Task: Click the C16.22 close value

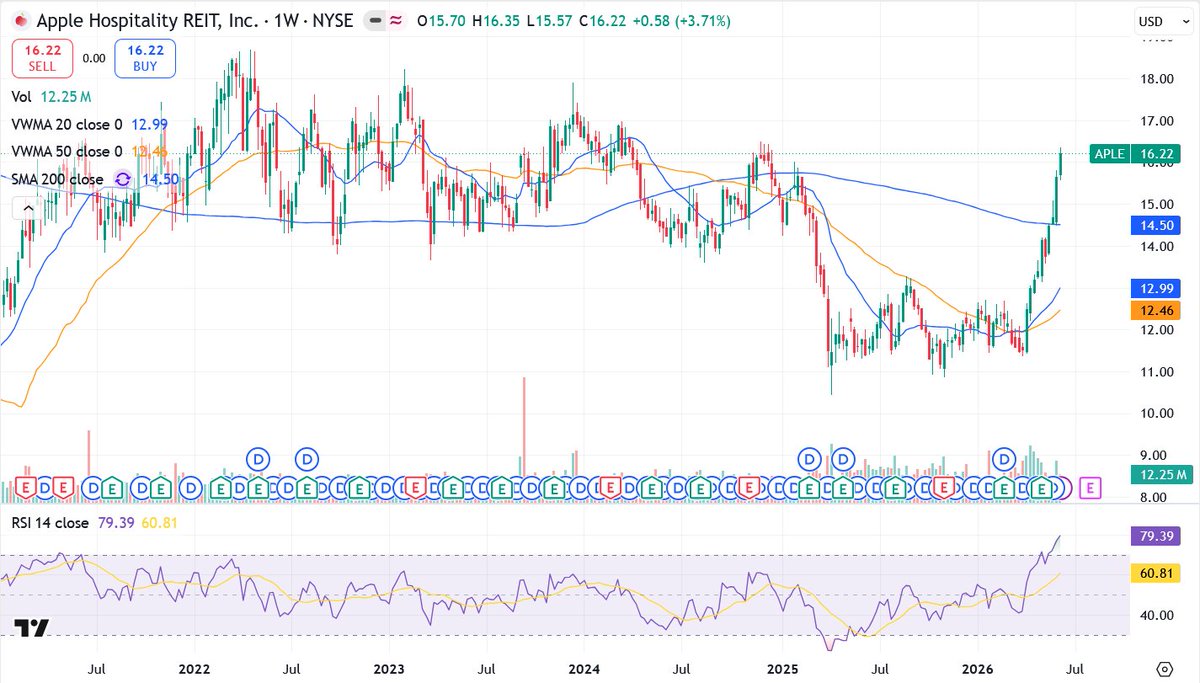Action: click(601, 21)
